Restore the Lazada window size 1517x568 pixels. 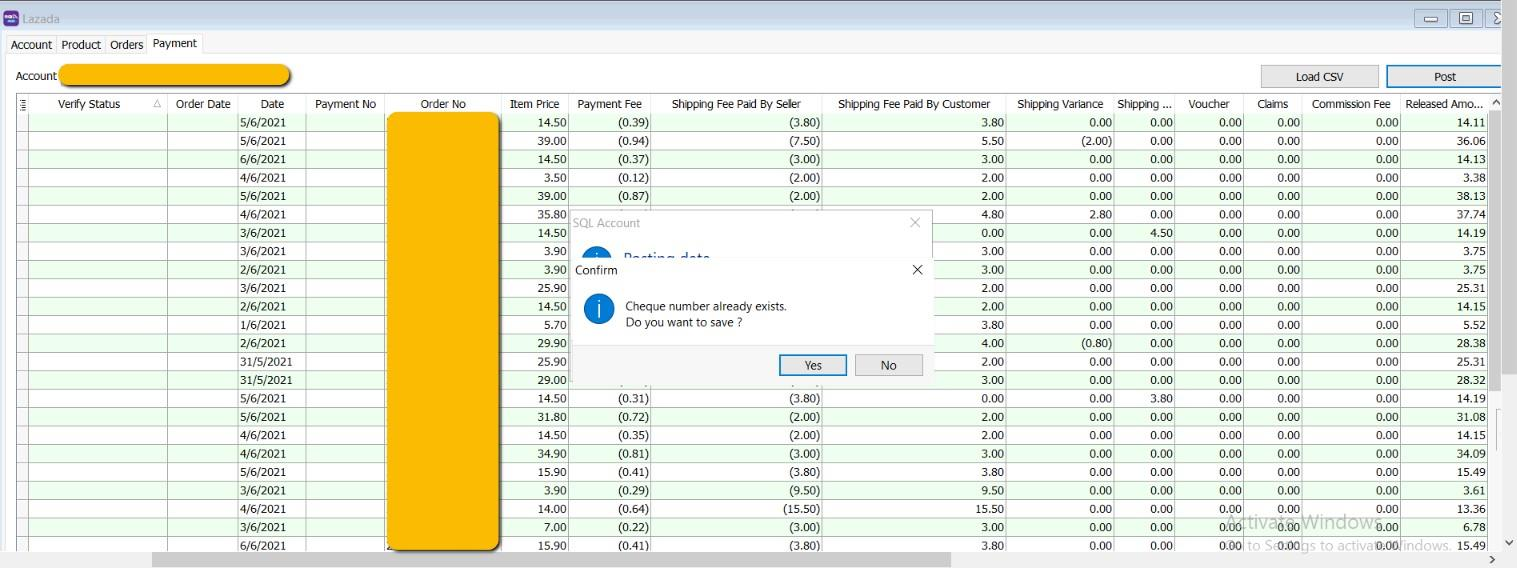pyautogui.click(x=1466, y=18)
